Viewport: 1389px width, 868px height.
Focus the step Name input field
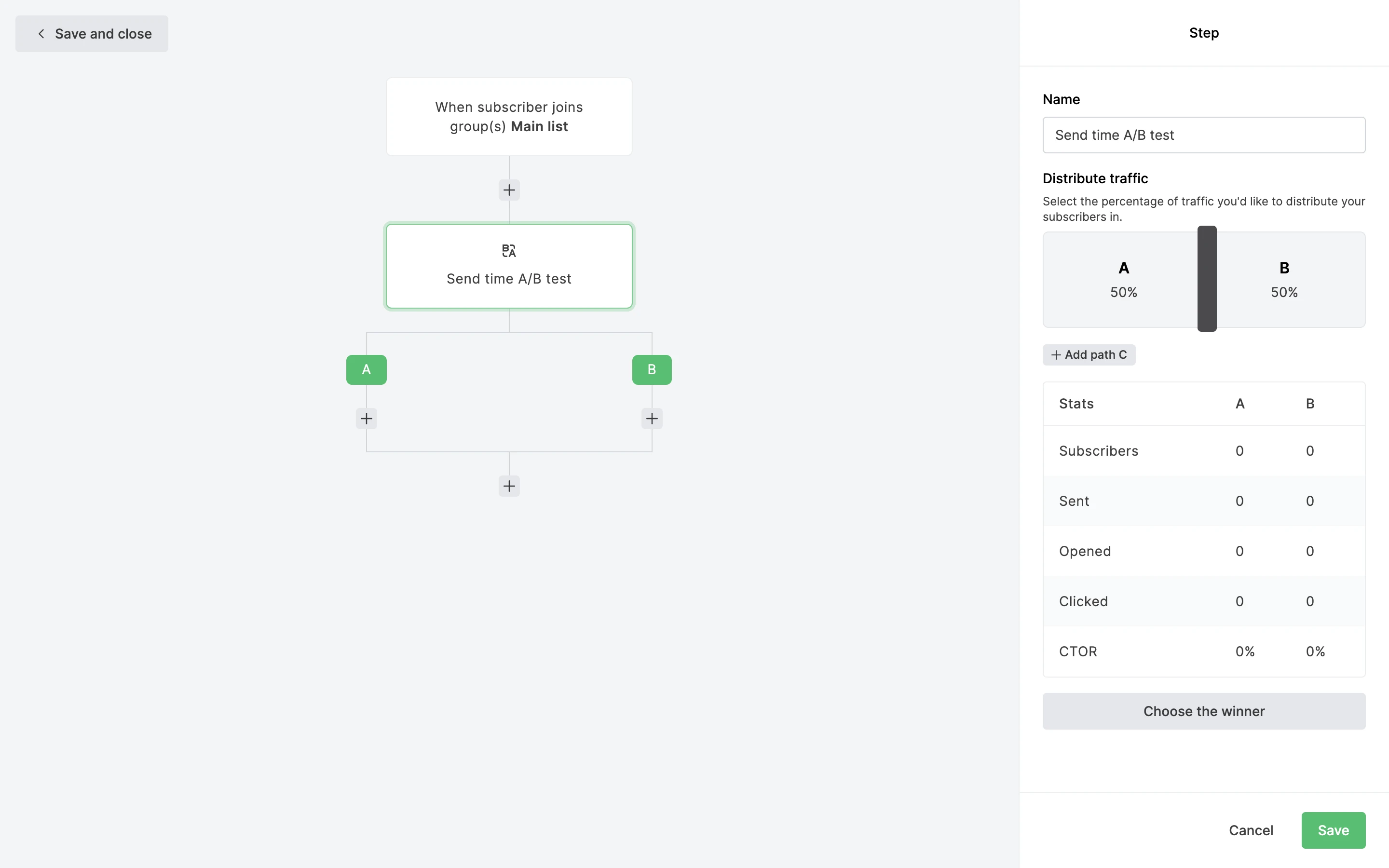1204,135
